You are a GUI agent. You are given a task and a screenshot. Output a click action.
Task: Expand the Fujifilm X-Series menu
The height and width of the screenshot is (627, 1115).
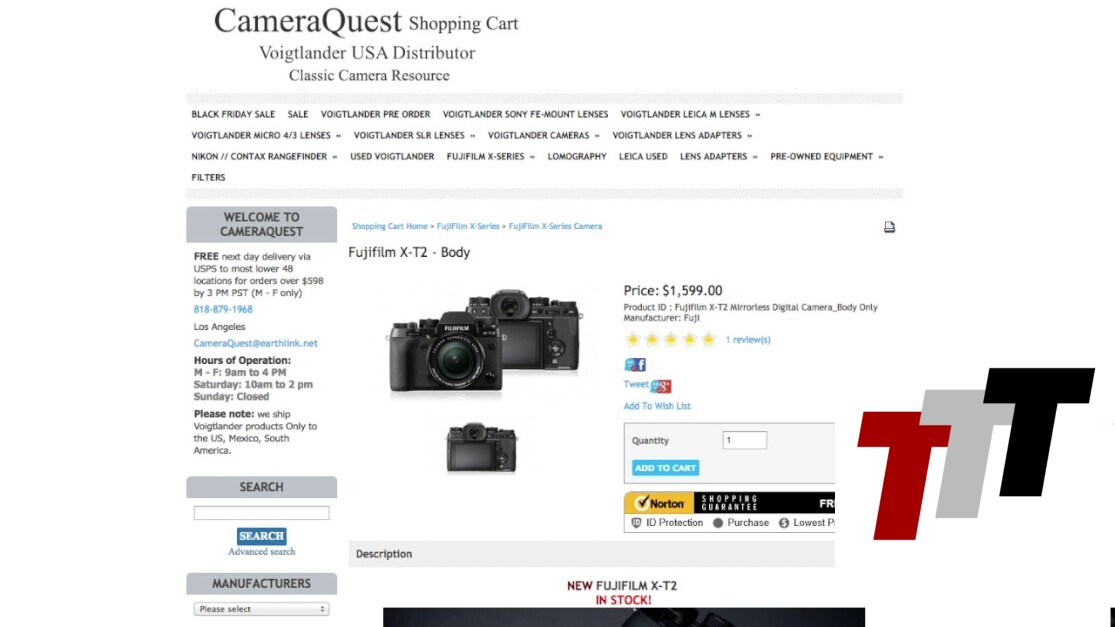tap(491, 156)
